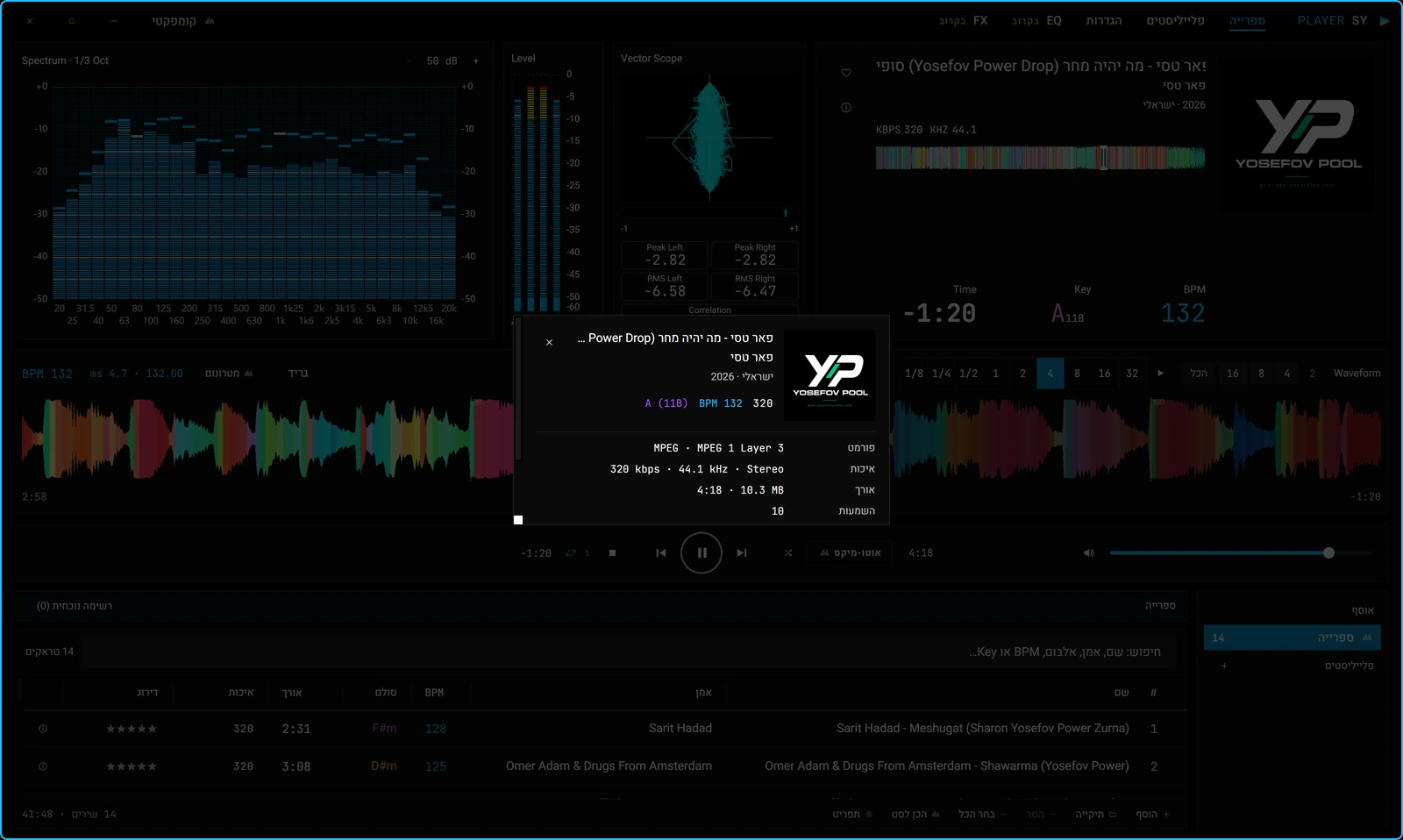
Task: Click the בחר הכל select-all button
Action: [983, 815]
